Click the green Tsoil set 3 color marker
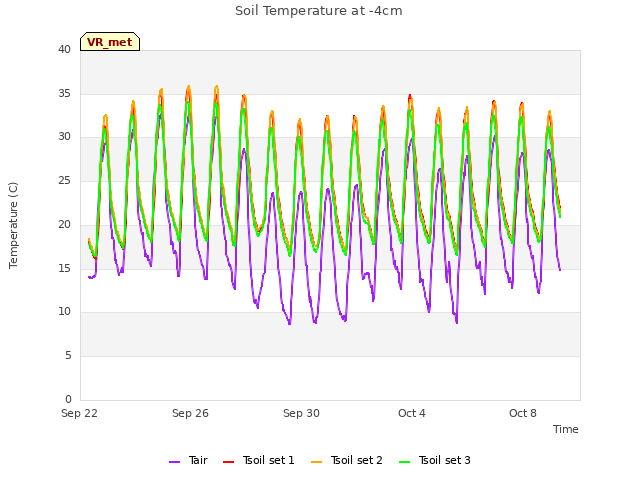This screenshot has height=480, width=640. (404, 462)
